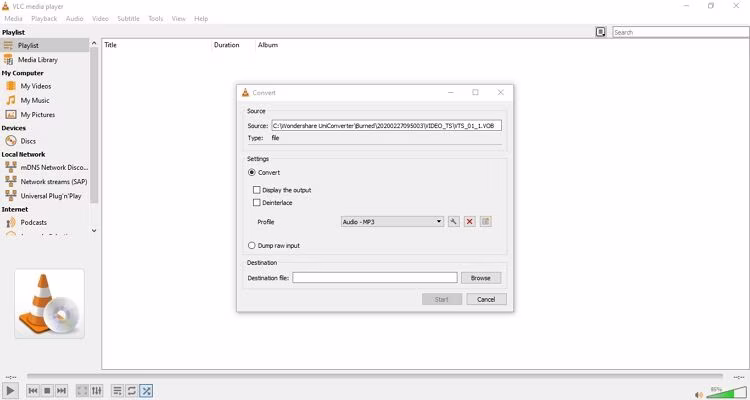This screenshot has height=400, width=750.
Task: Toggle the playlist view icon
Action: [x=117, y=391]
